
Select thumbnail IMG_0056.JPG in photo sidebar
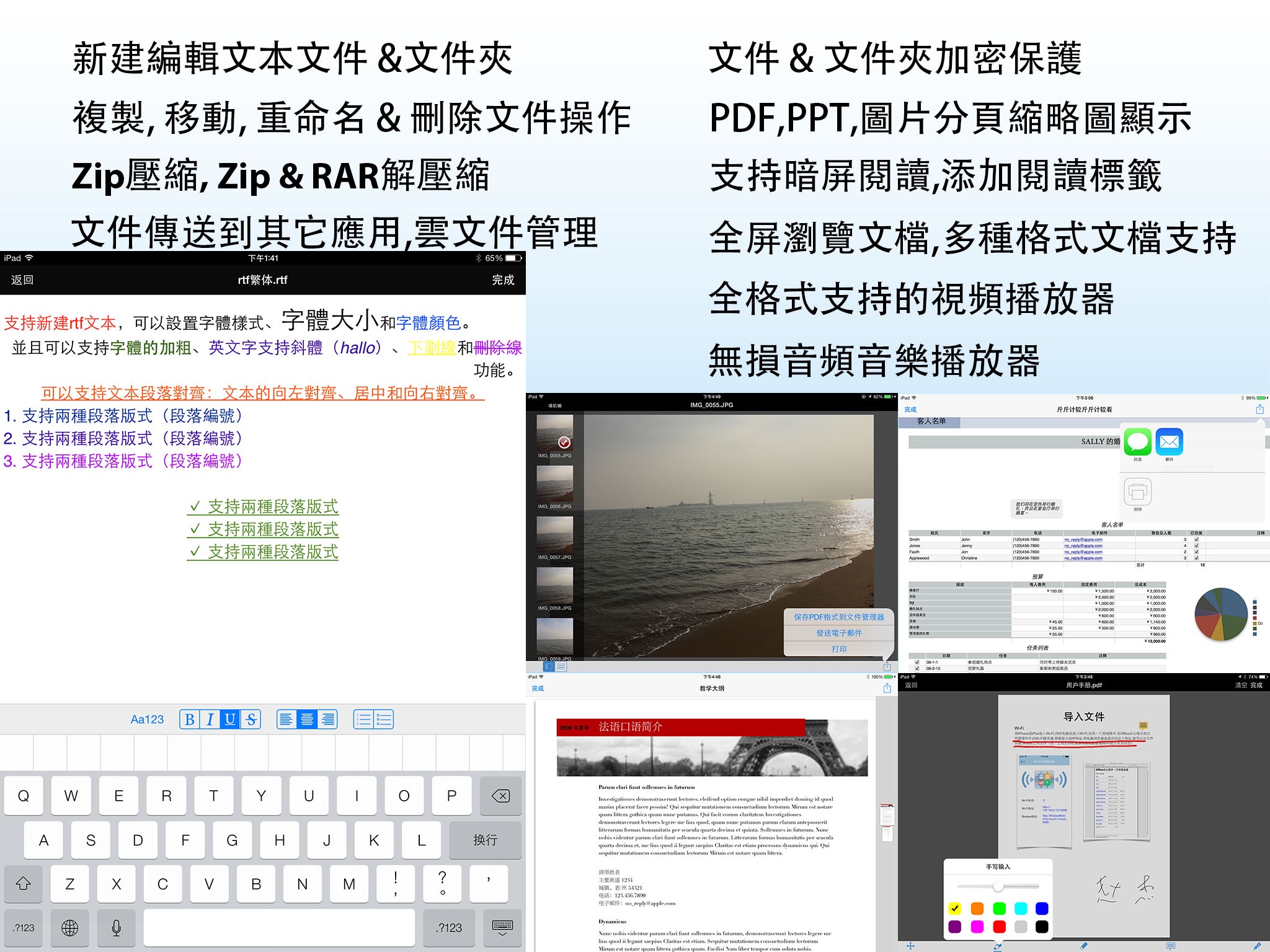(x=554, y=484)
